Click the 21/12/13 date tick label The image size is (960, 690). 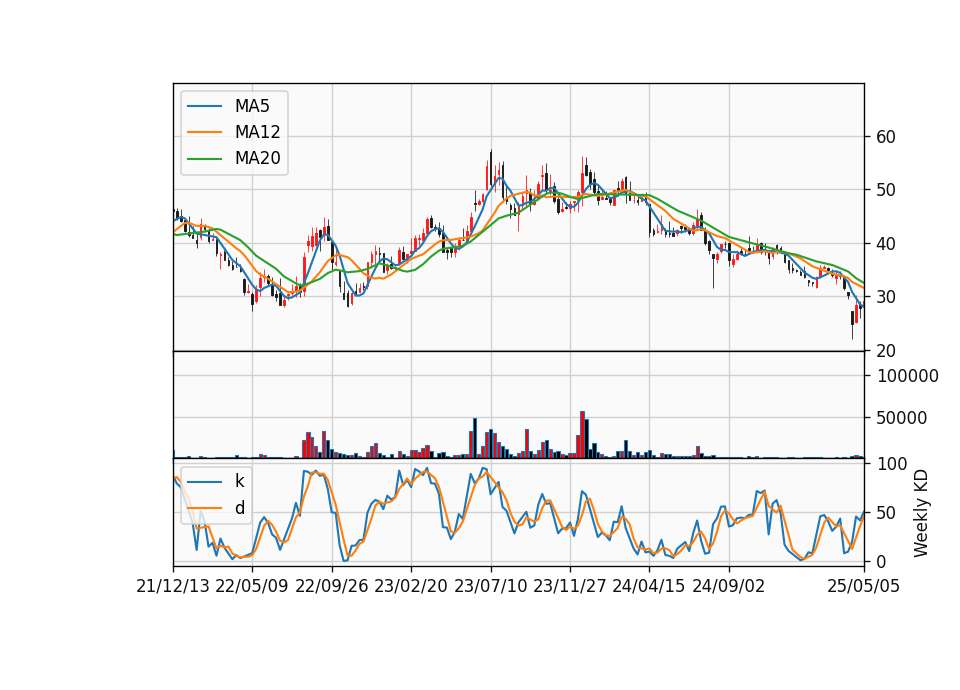173,586
